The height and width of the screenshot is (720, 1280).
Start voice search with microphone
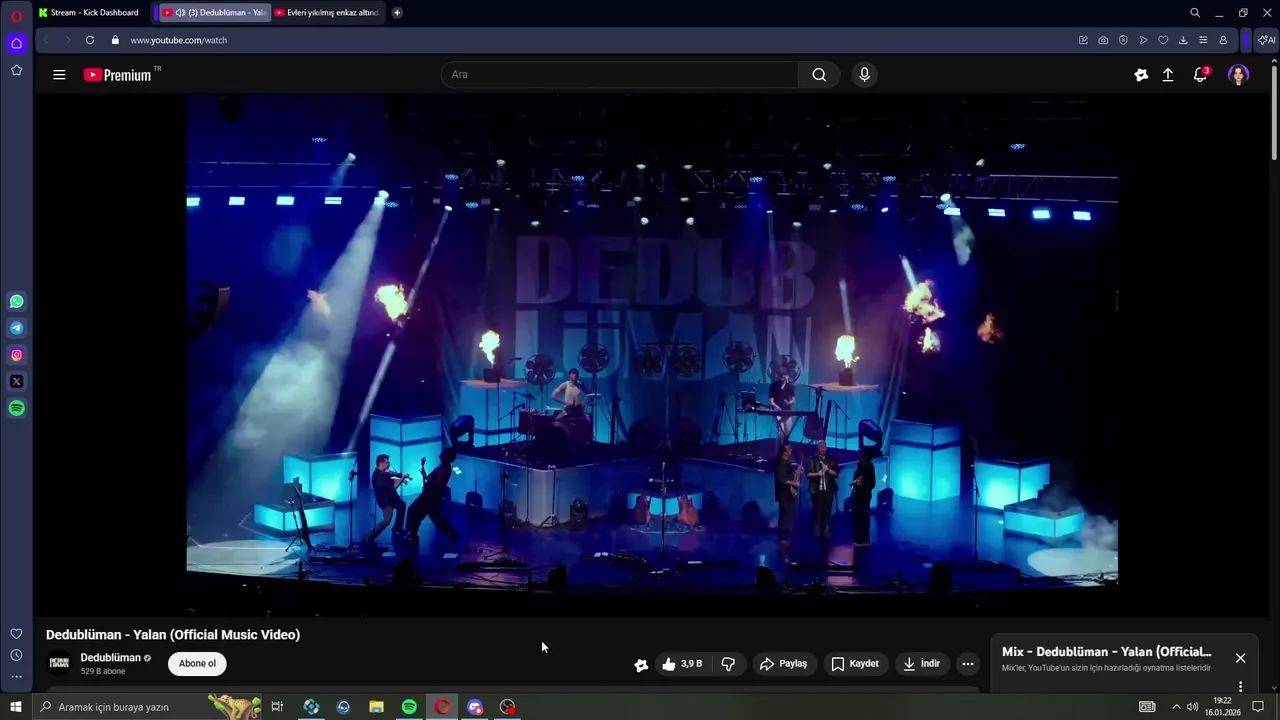pyautogui.click(x=865, y=74)
